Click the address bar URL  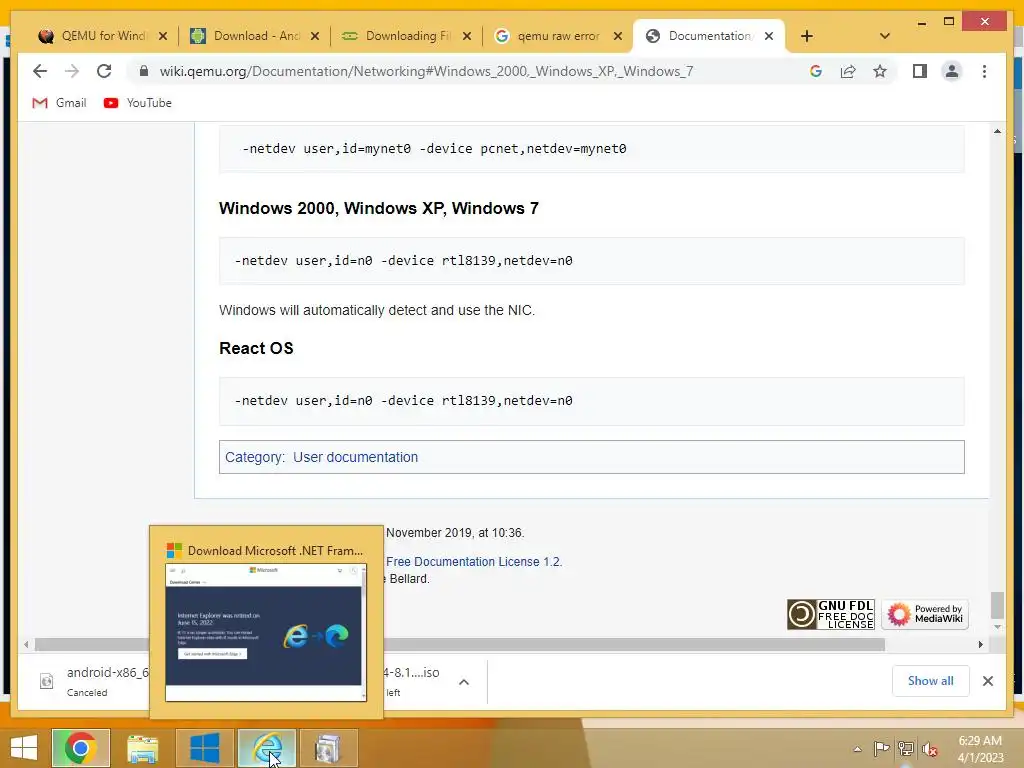point(426,71)
